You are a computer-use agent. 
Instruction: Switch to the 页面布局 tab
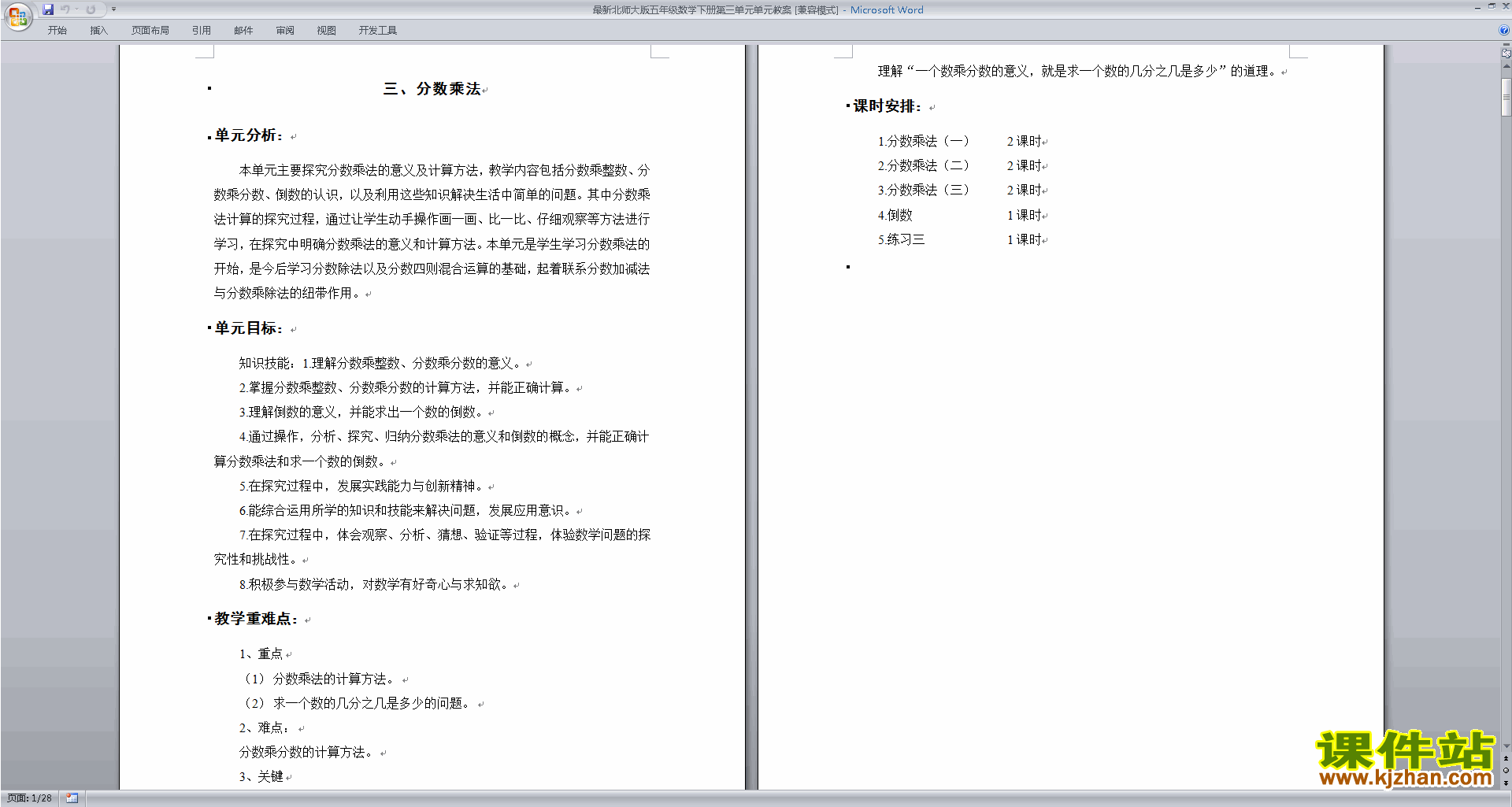click(x=150, y=31)
